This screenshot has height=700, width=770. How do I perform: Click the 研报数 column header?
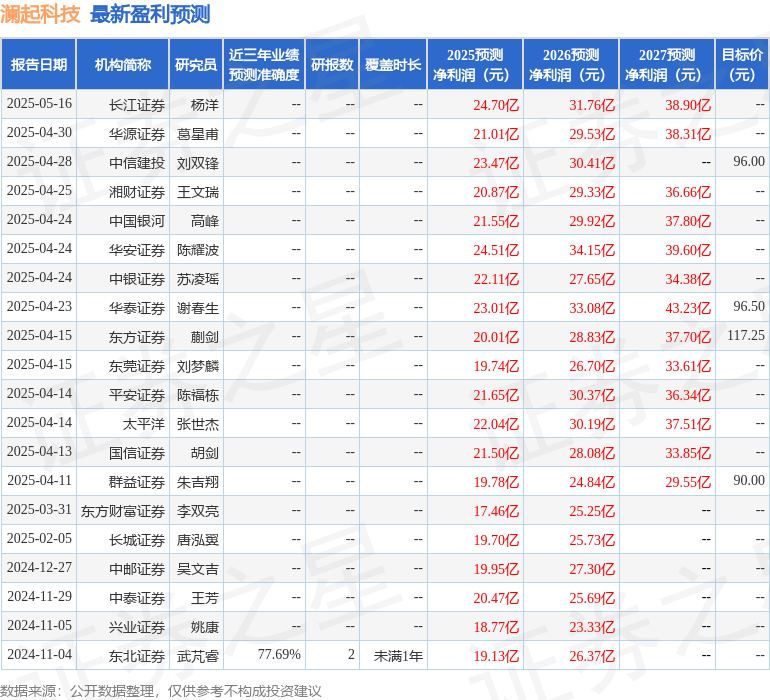pos(332,64)
